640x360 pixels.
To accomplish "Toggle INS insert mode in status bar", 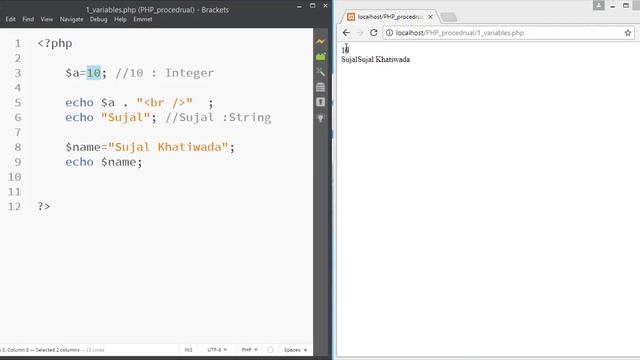I will [x=188, y=350].
